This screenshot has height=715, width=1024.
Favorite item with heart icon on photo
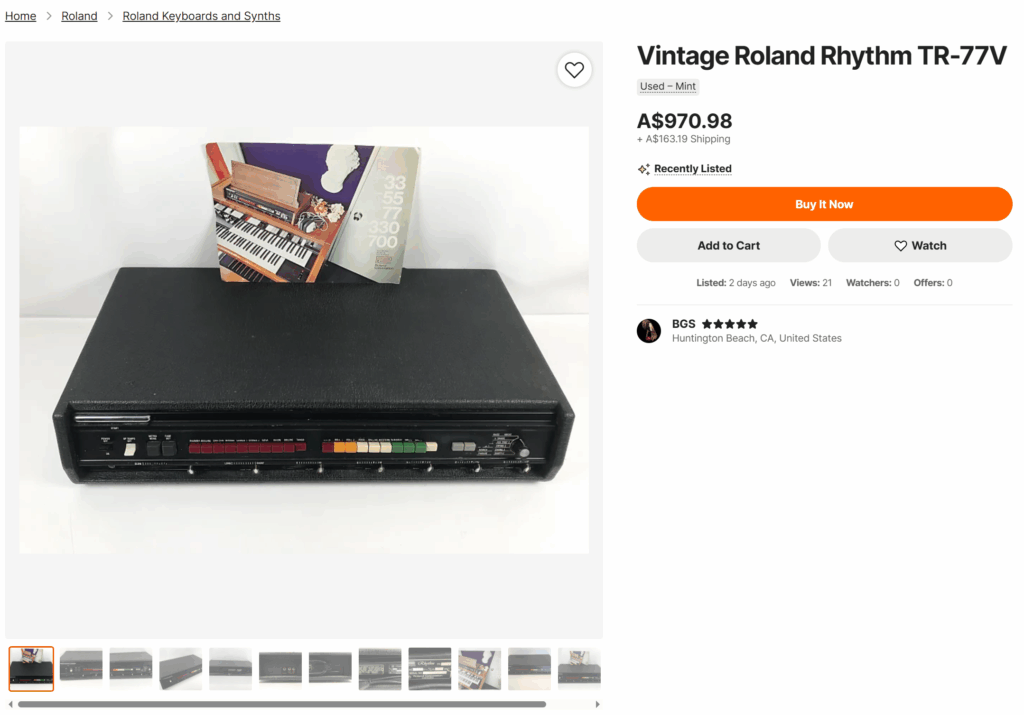tap(574, 70)
